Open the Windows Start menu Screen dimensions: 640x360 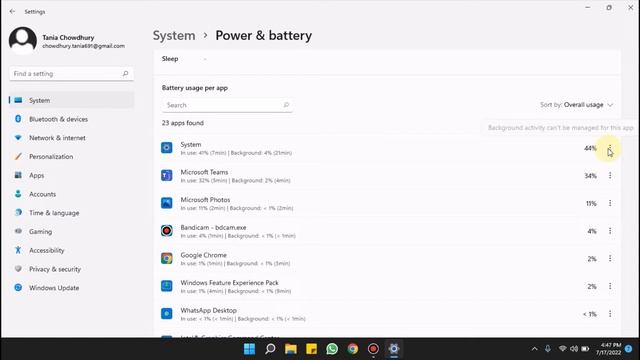[249, 349]
